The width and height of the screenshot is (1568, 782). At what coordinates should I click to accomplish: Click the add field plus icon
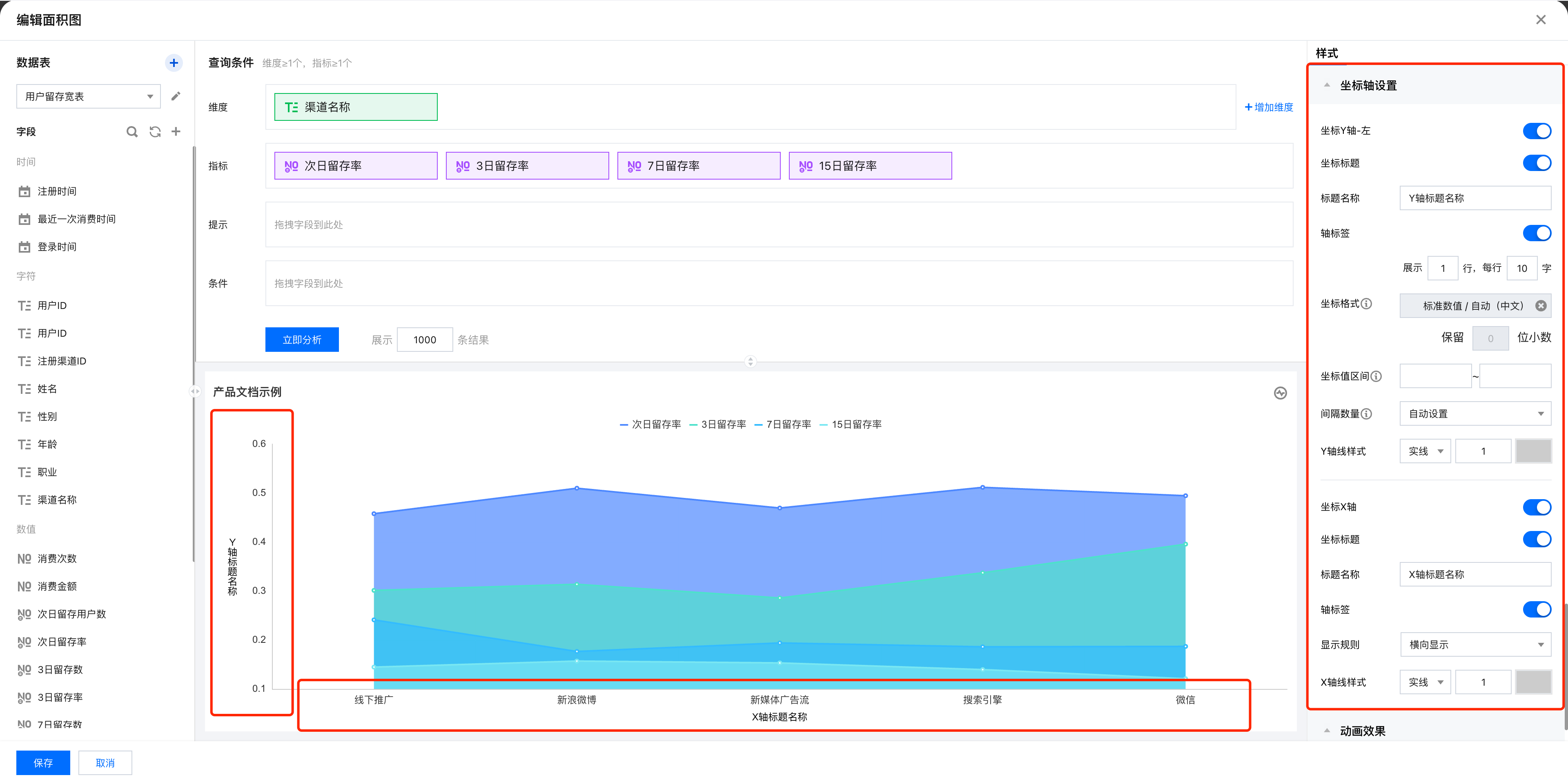(x=176, y=131)
